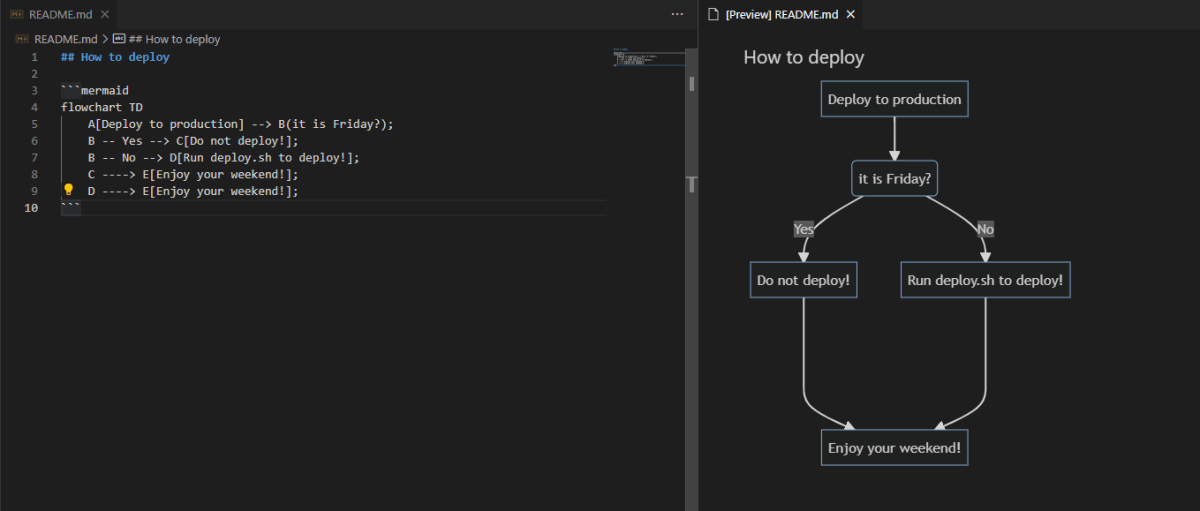Click the 'A[Deploy to production]' code line
The width and height of the screenshot is (1200, 511).
tap(240, 124)
